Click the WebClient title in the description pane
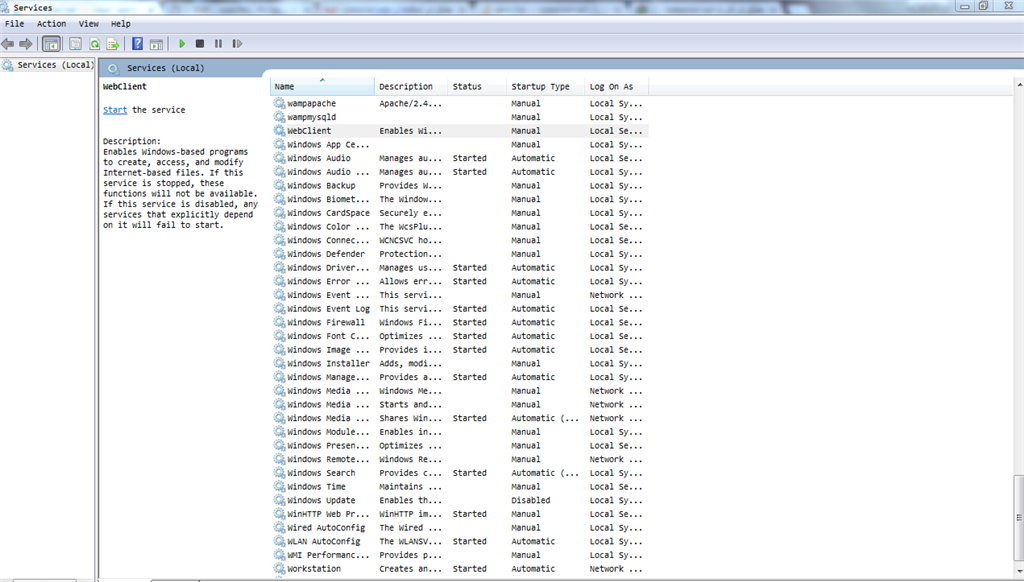 125,86
